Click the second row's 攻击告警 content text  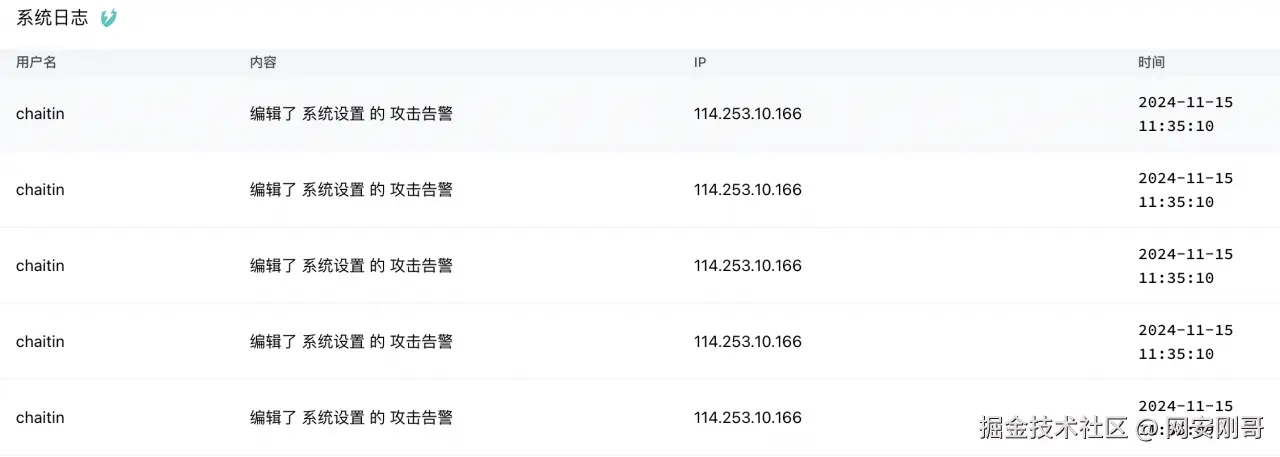click(421, 190)
